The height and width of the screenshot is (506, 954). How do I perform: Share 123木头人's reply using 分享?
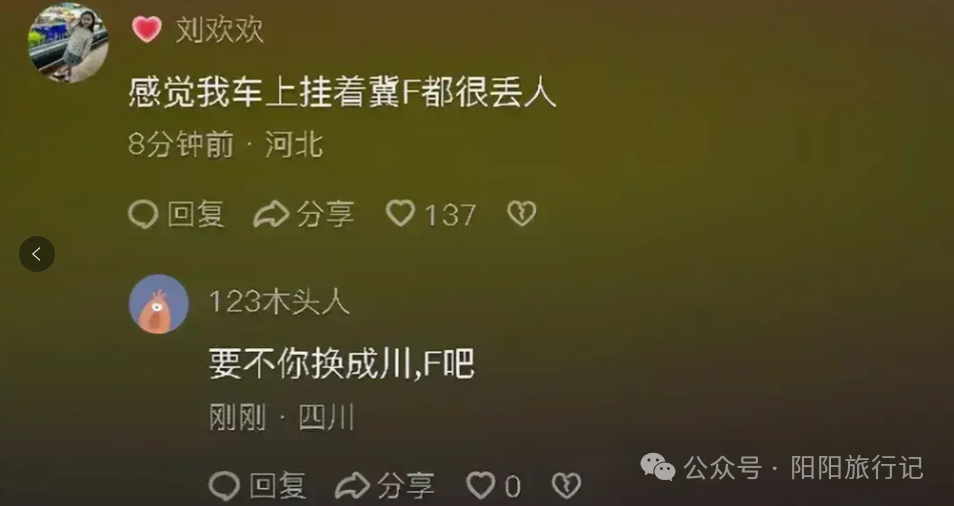click(406, 486)
